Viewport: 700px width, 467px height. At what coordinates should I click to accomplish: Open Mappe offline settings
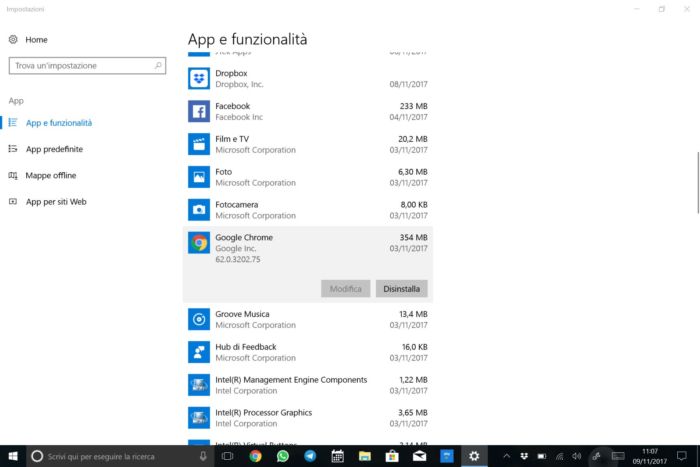(x=51, y=175)
